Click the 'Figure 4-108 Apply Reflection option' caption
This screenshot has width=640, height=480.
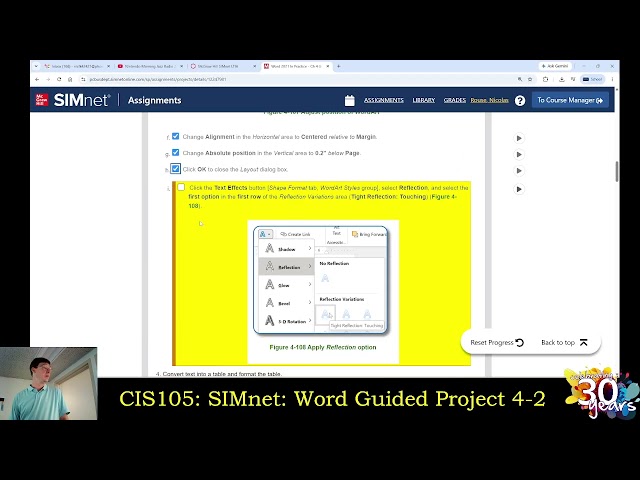tap(323, 347)
